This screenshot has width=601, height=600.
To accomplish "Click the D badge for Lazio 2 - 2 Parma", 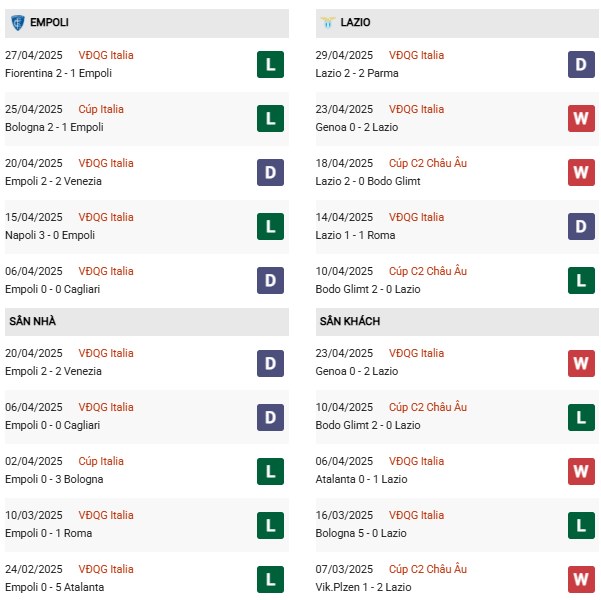I will click(582, 65).
